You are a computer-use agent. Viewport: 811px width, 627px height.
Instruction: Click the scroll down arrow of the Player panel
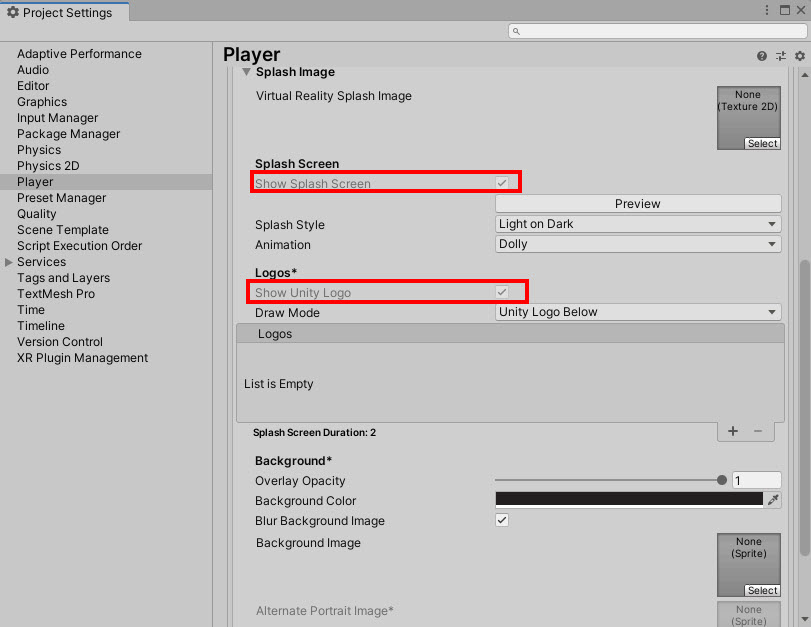804,619
